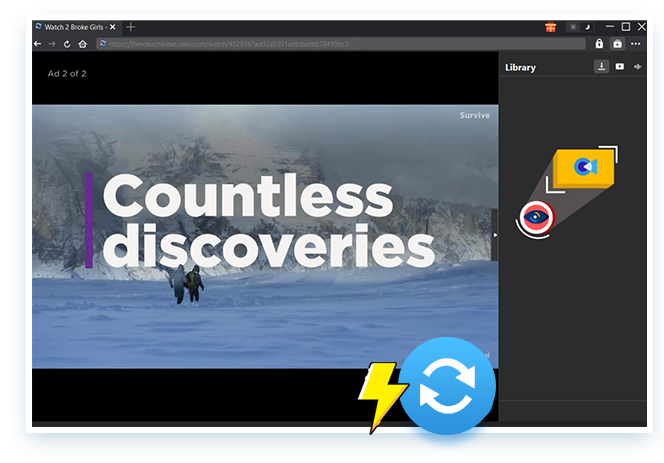This screenshot has width=664, height=463.
Task: Switch to light theme sun icon
Action: 573,27
